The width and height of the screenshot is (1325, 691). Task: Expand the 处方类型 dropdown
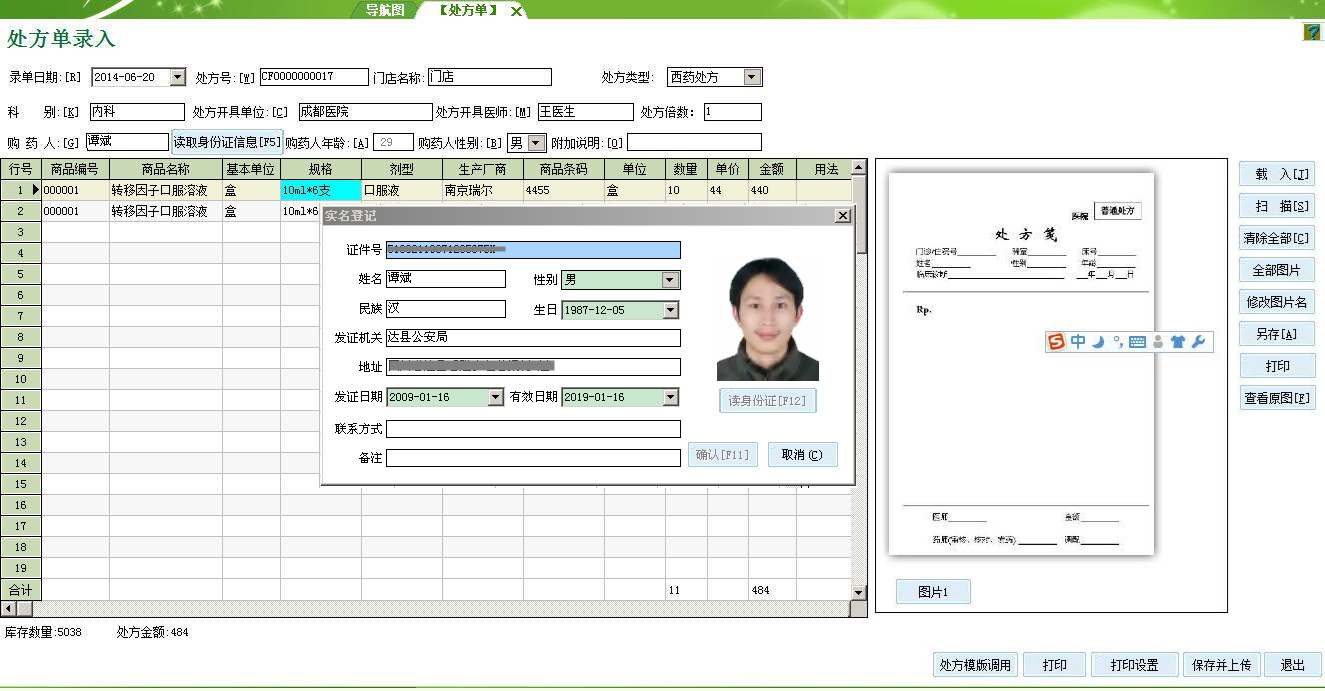click(x=753, y=77)
